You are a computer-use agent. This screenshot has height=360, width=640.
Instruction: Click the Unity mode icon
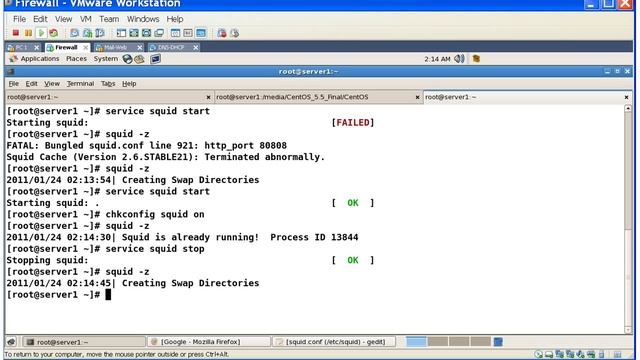click(159, 33)
